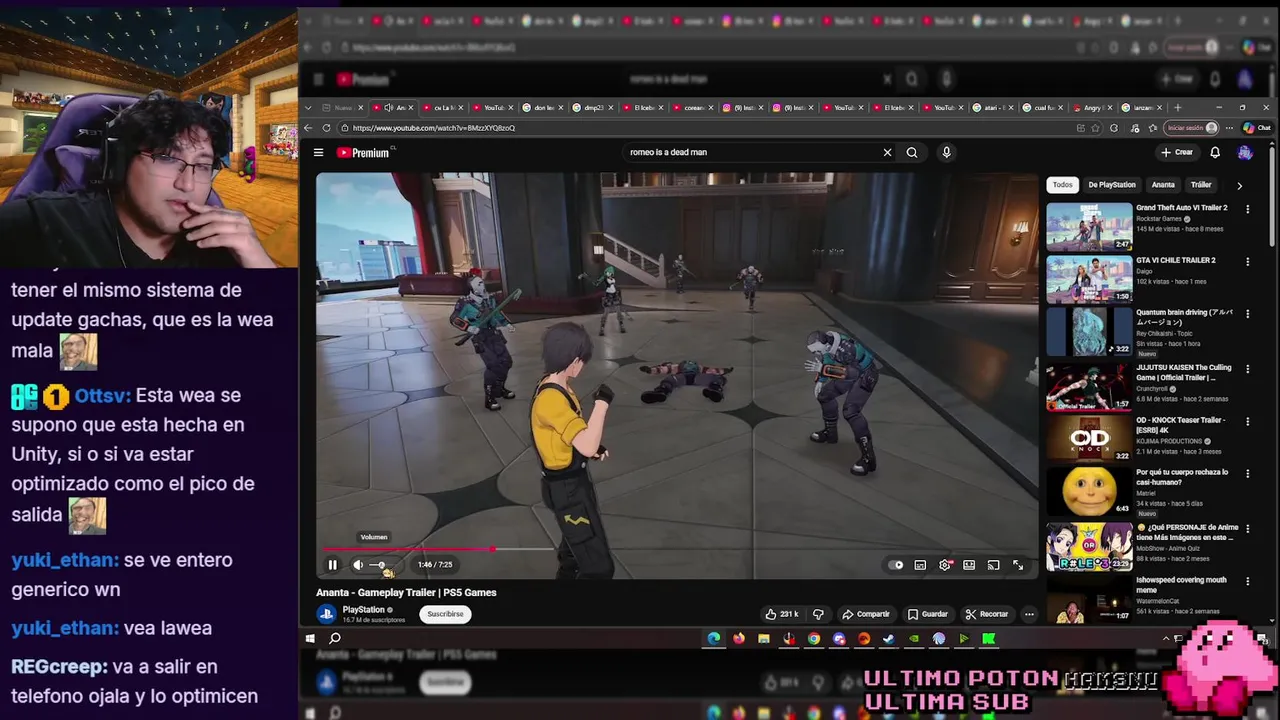1280x720 pixels.
Task: Switch to the 'don lee' browser tab
Action: point(545,107)
